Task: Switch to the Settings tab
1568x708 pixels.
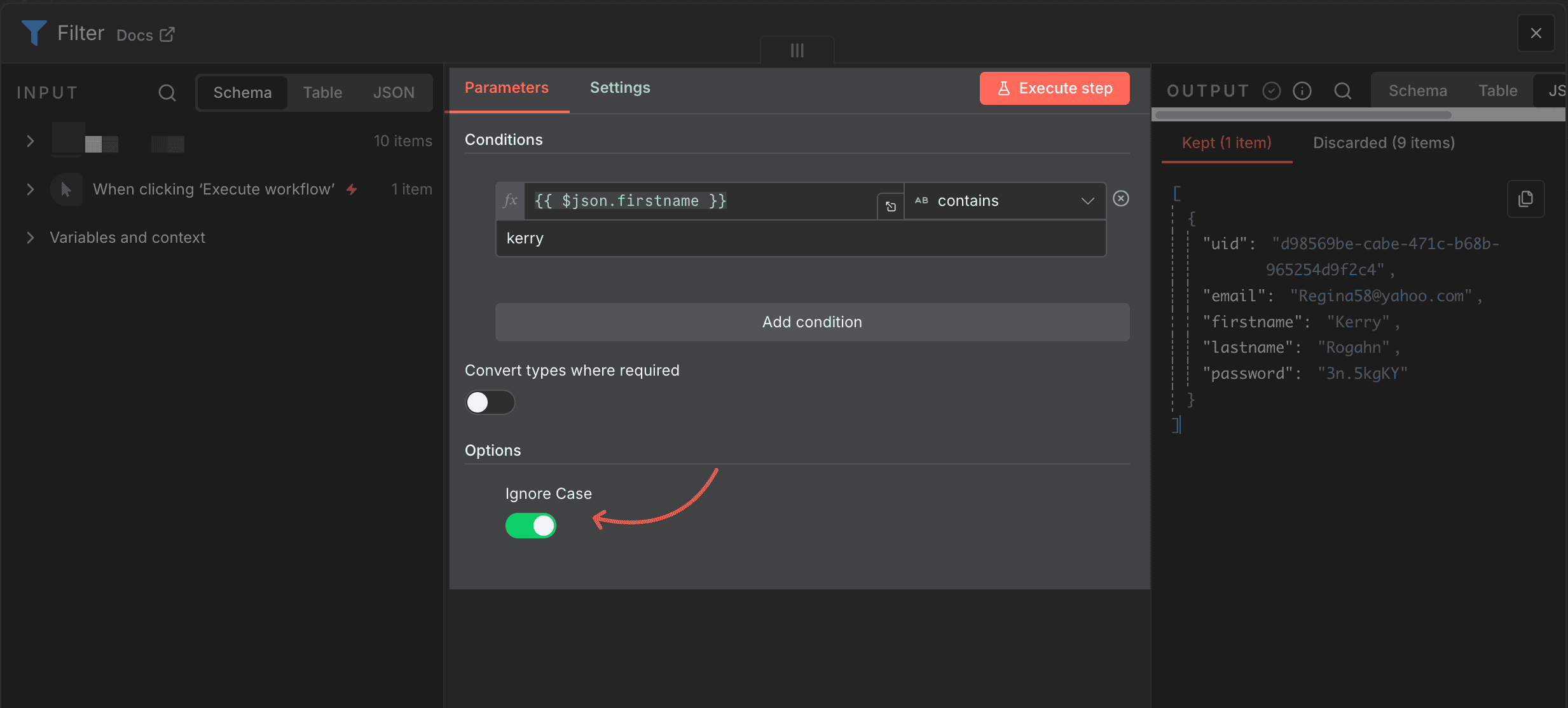Action: pos(619,88)
